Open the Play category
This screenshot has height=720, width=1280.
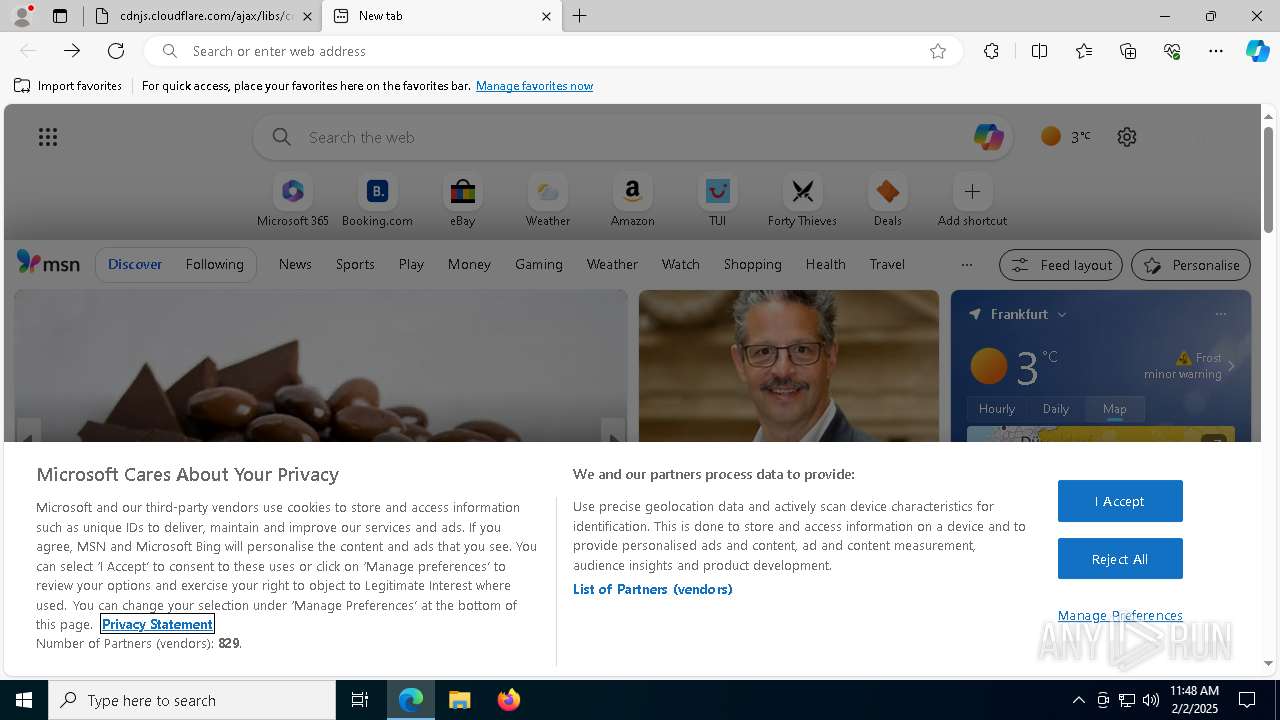click(x=411, y=264)
